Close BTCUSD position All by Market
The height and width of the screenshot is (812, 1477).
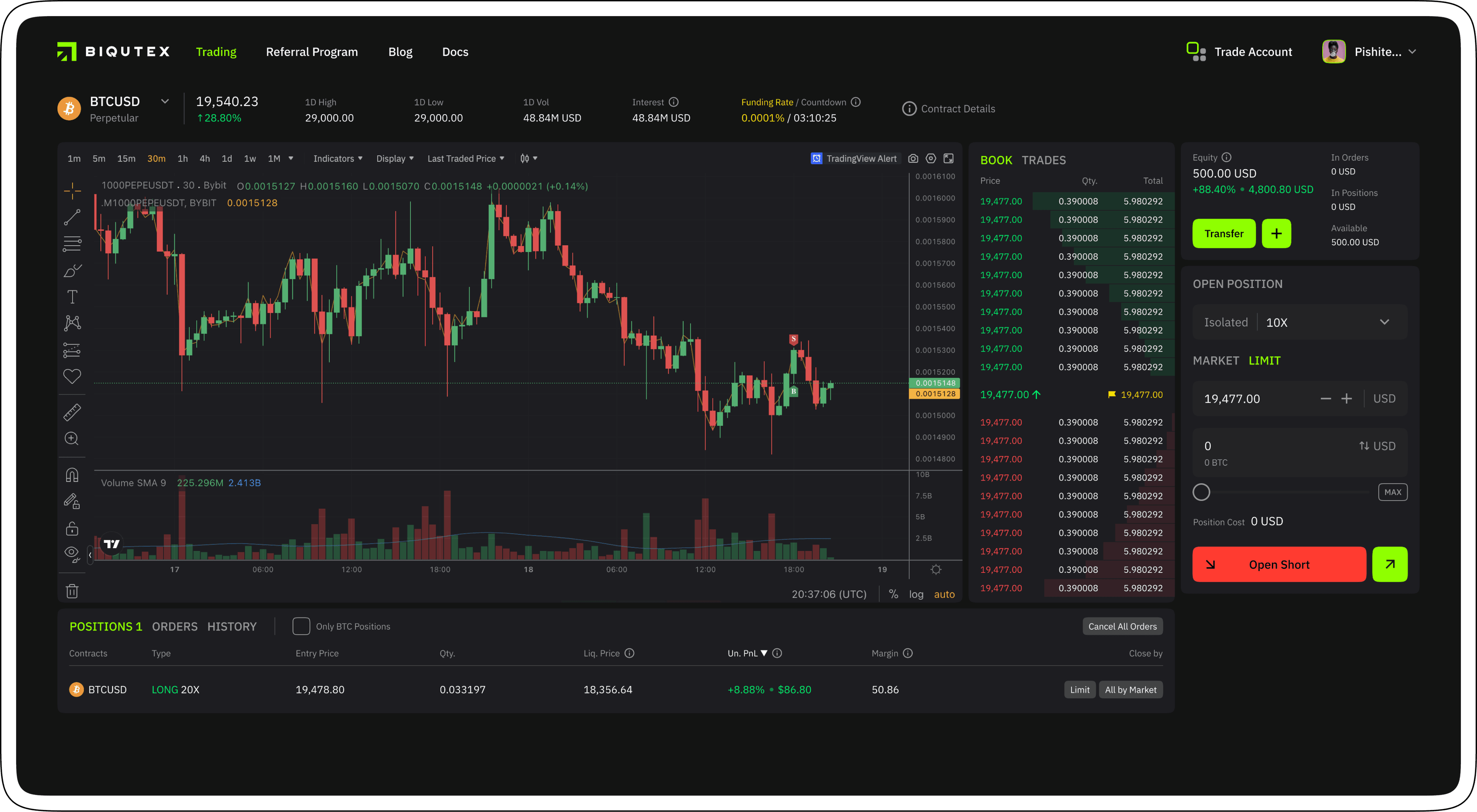[1131, 690]
